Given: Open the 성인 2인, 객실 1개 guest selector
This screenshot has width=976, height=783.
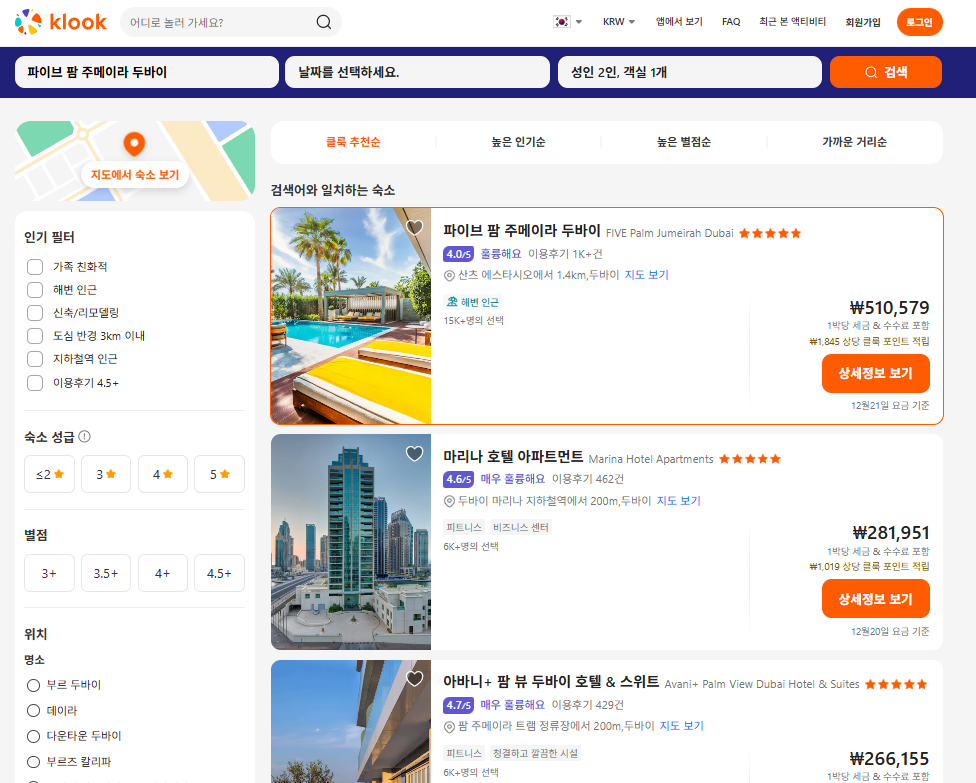Looking at the screenshot, I should point(690,72).
